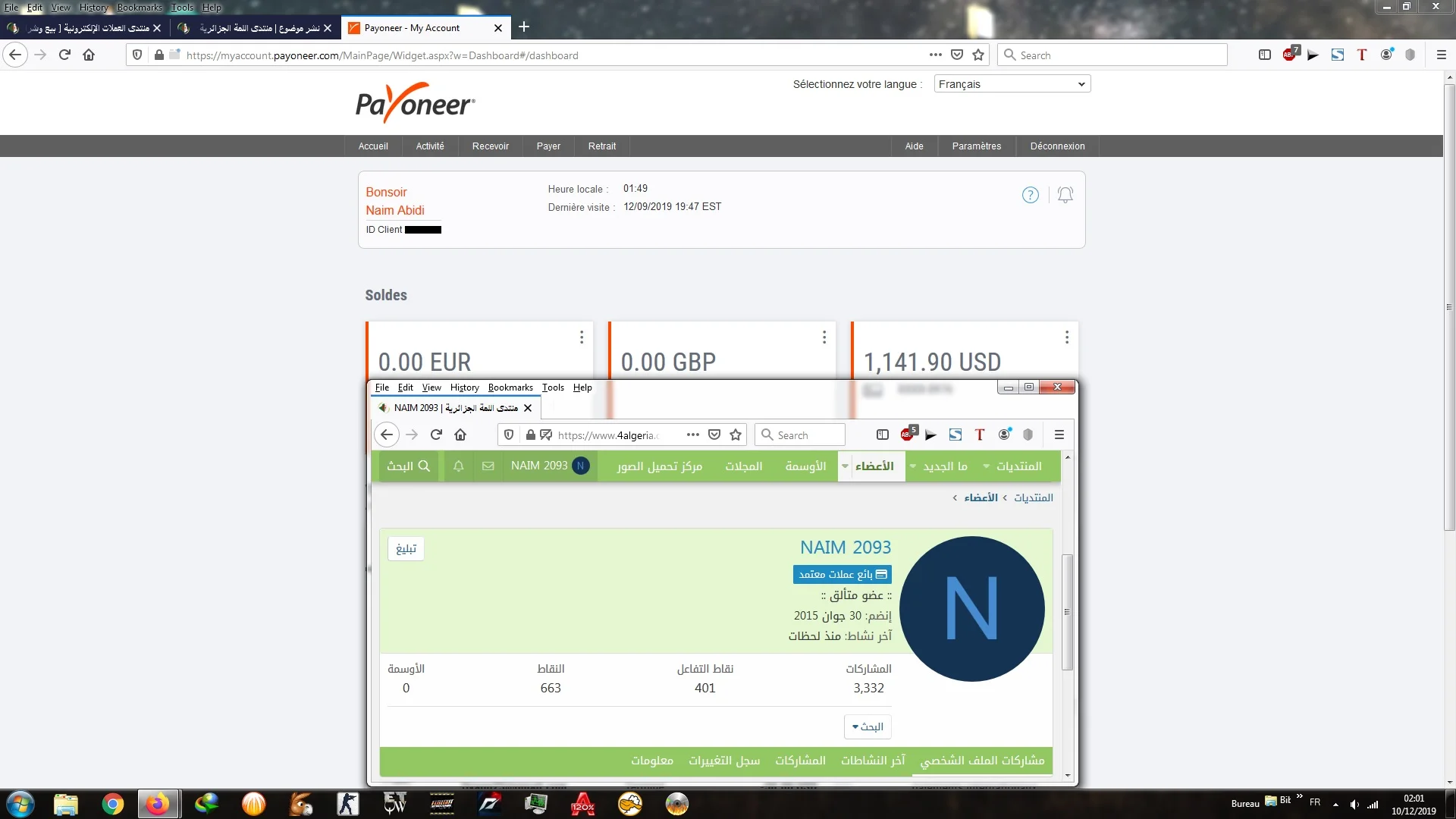The width and height of the screenshot is (1456, 819).
Task: Open the forum inbox envelope icon
Action: 488,466
